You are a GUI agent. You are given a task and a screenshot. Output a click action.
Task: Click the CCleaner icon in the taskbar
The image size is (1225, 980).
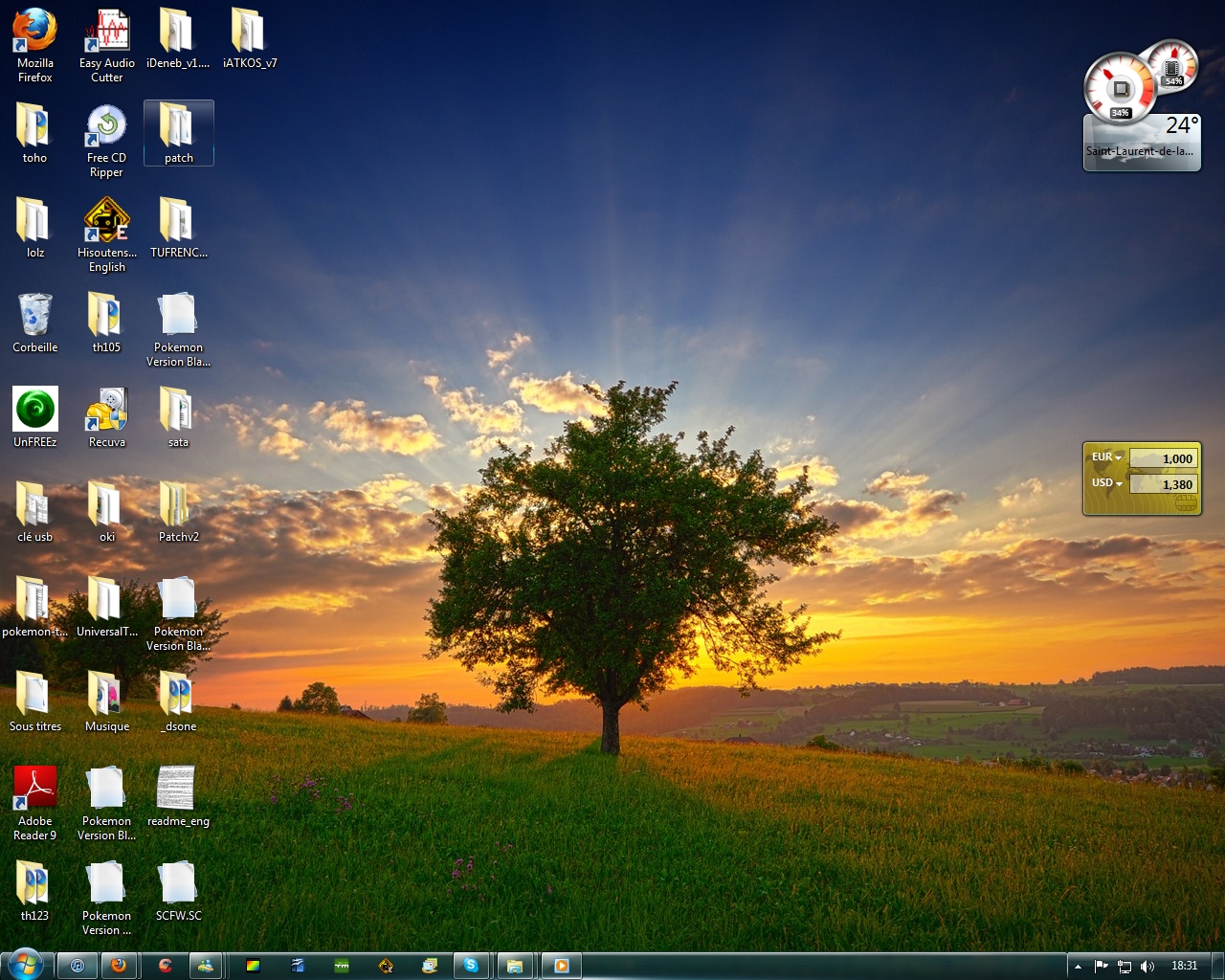click(x=166, y=966)
